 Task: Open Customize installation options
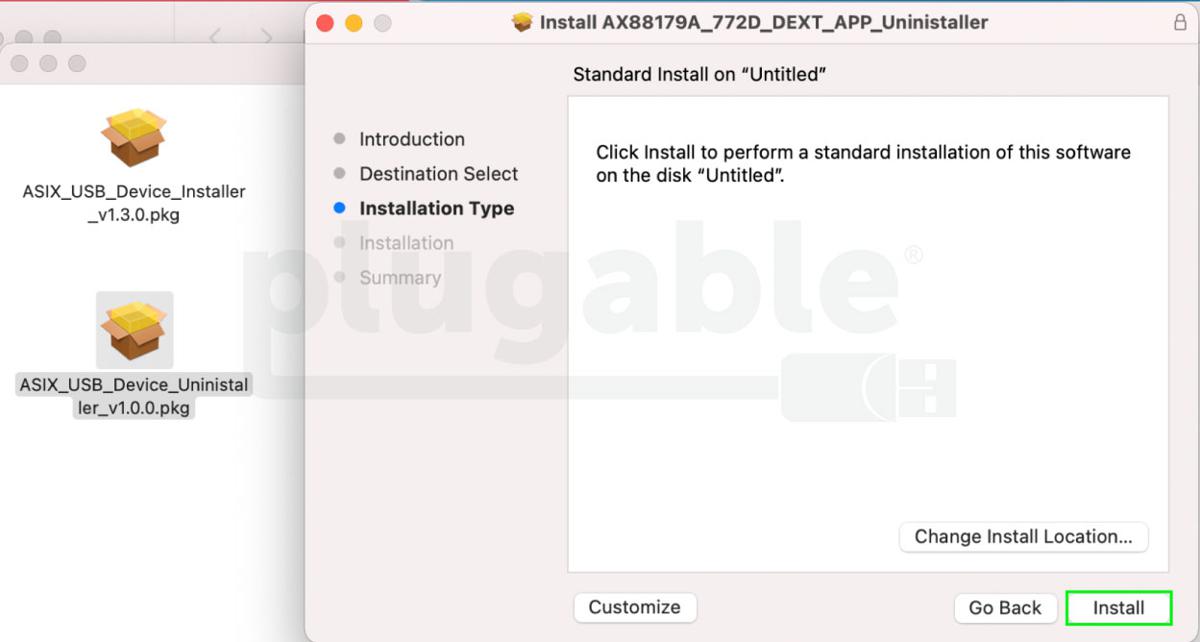pyautogui.click(x=635, y=607)
